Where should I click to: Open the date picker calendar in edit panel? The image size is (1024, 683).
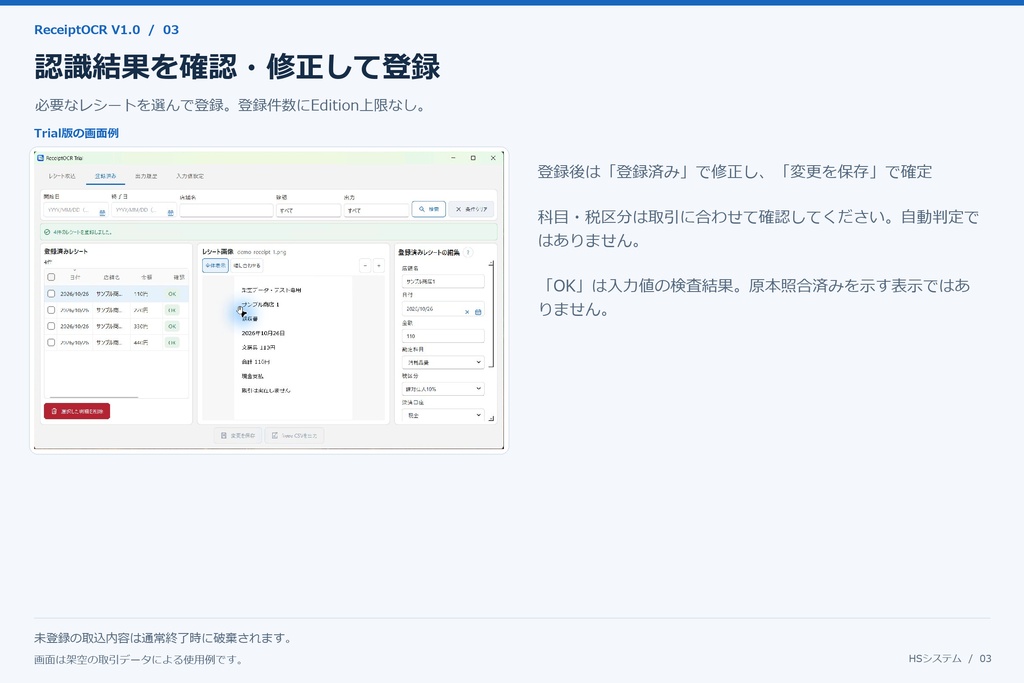point(478,311)
